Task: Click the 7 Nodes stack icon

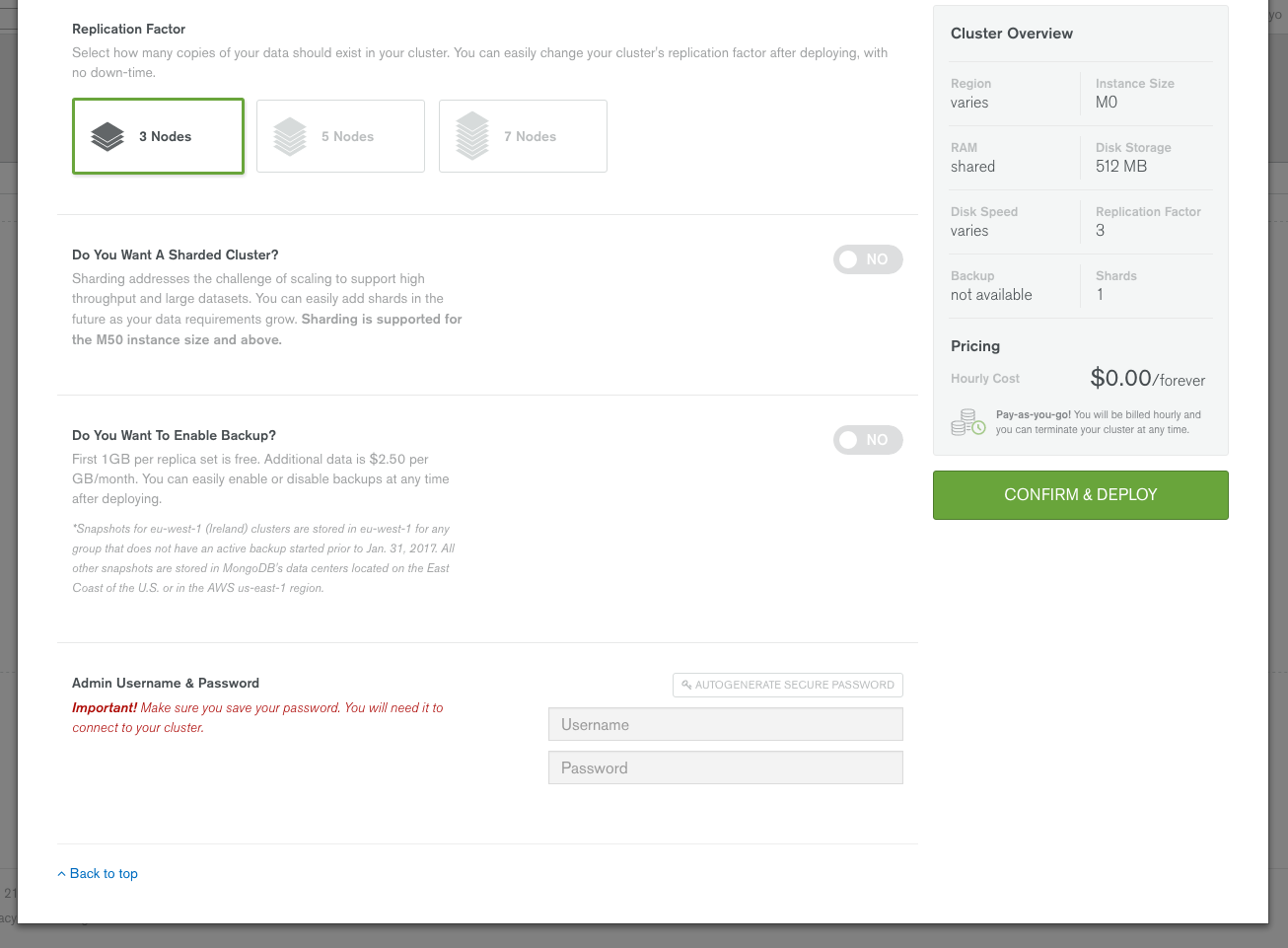Action: 472,136
